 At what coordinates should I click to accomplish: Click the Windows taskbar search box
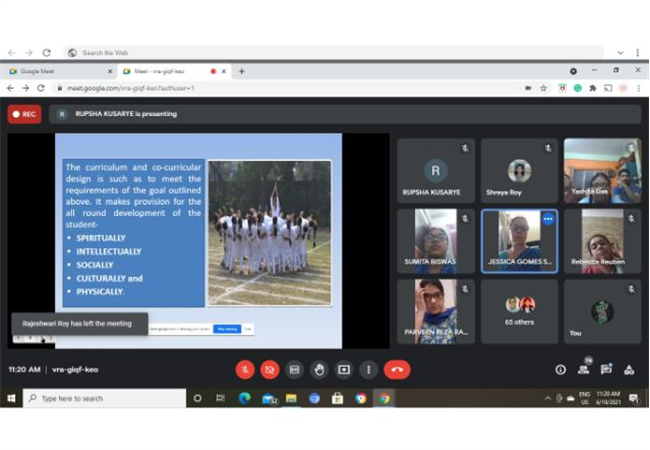(104, 398)
